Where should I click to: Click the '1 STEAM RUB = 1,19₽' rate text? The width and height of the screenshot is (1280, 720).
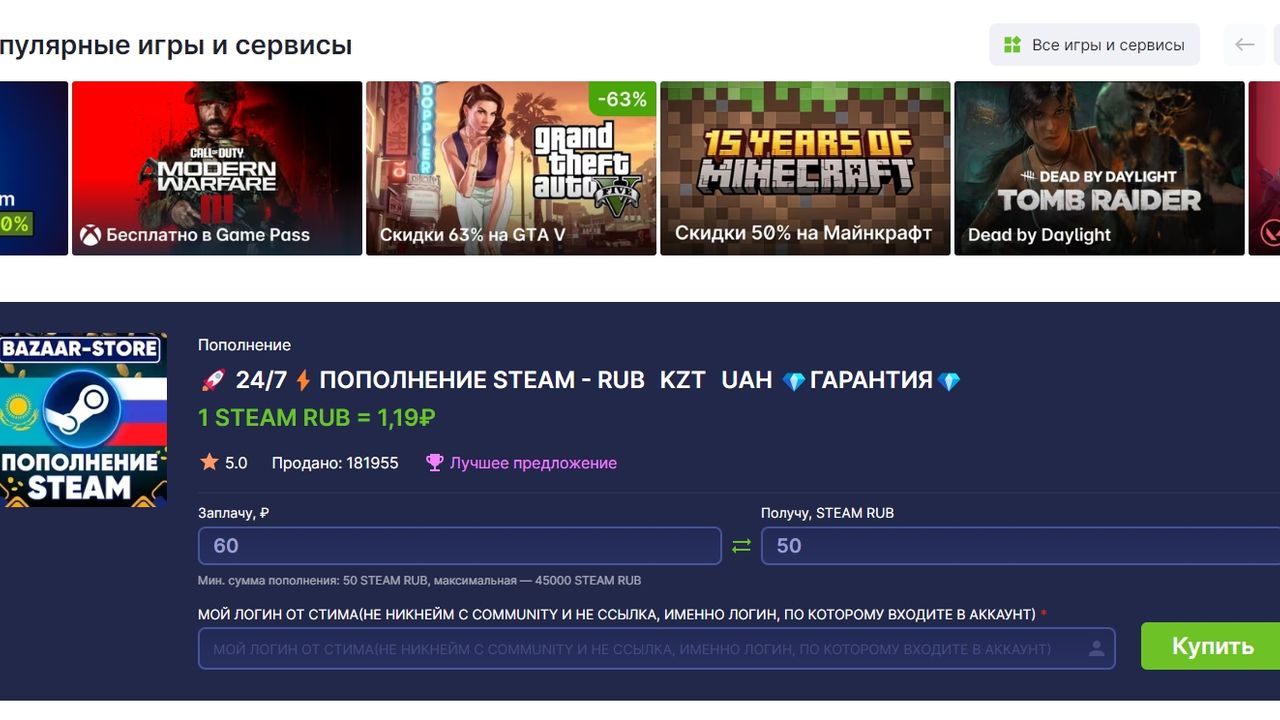pyautogui.click(x=316, y=418)
